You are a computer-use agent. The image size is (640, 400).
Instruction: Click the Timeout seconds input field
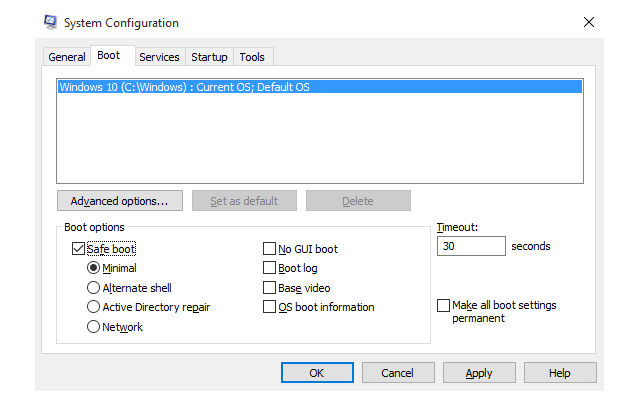tap(471, 246)
